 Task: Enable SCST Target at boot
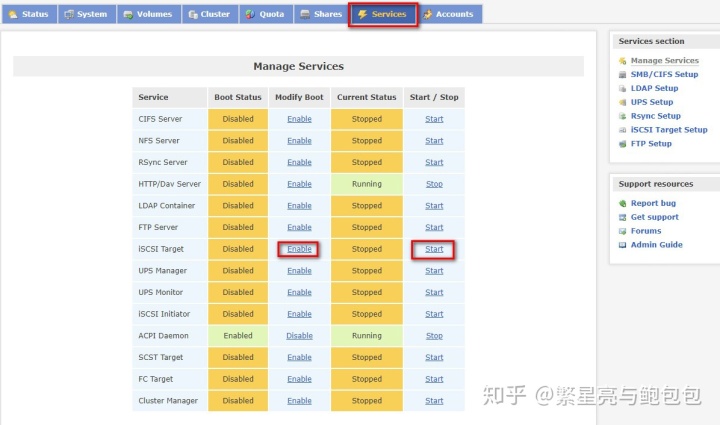tap(299, 357)
